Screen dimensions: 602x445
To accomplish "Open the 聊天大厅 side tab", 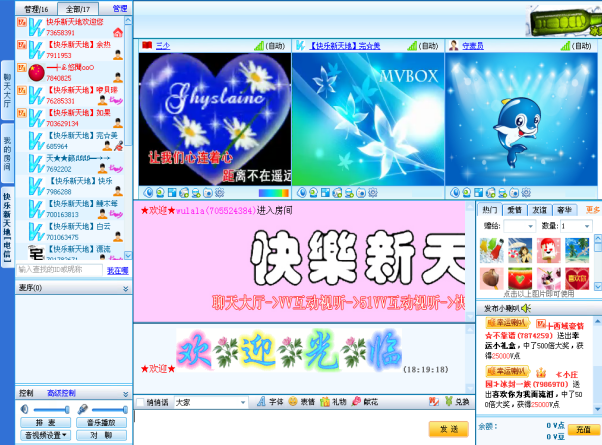I will click(7, 90).
